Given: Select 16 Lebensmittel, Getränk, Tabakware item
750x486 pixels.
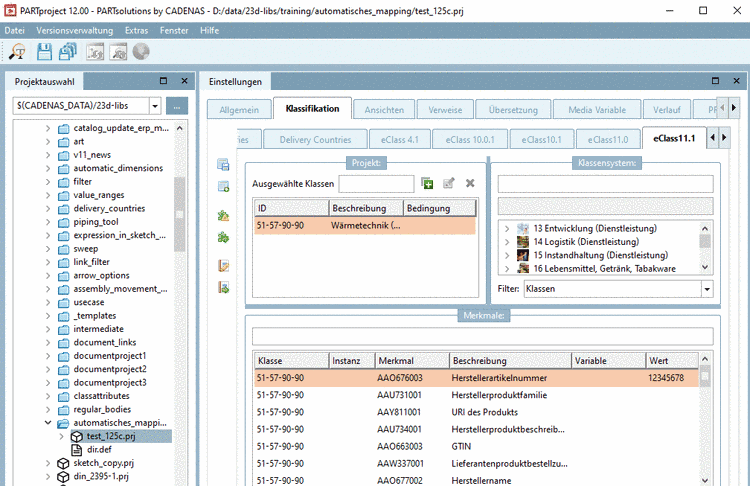Looking at the screenshot, I should [605, 269].
